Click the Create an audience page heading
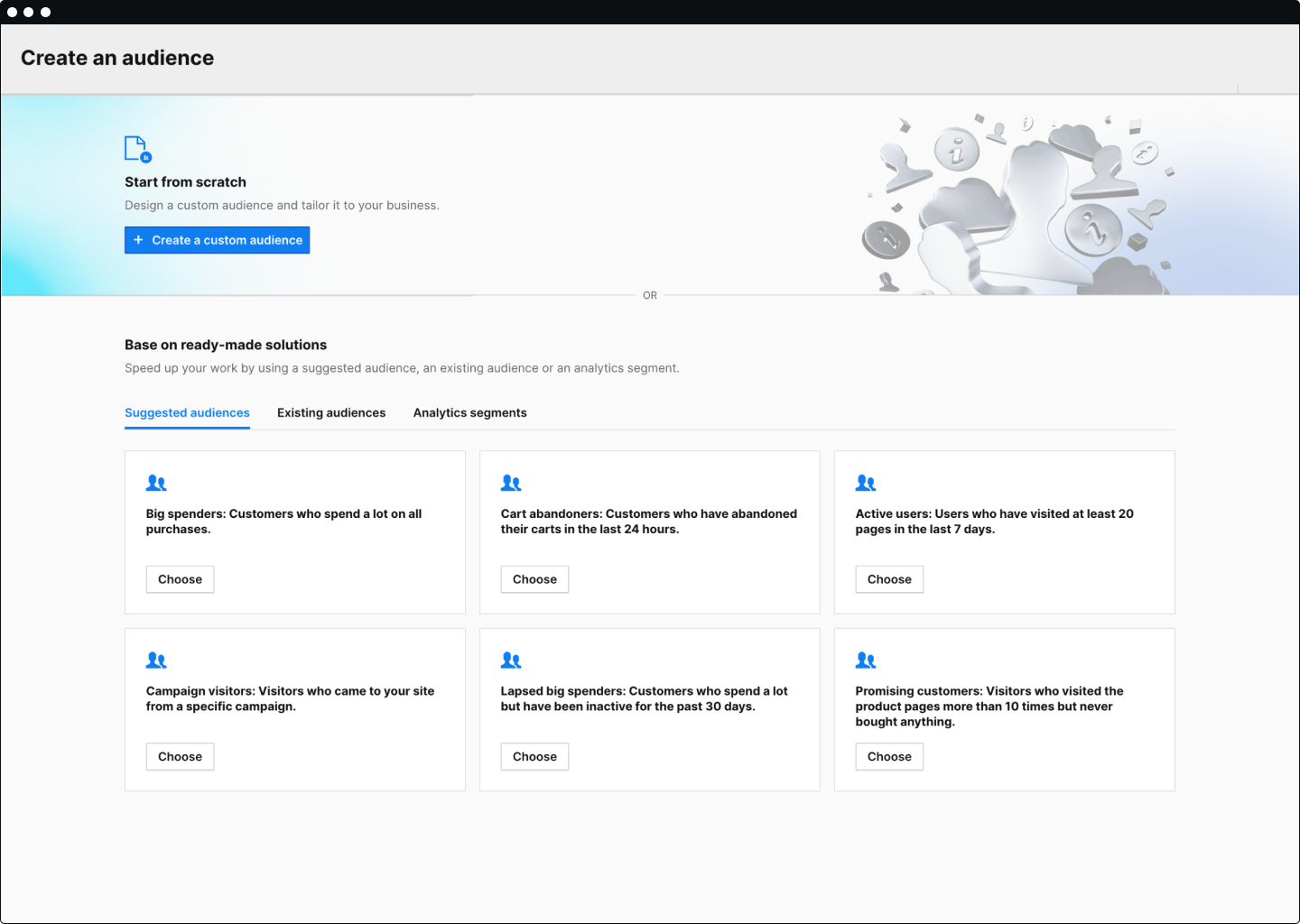Image resolution: width=1300 pixels, height=924 pixels. 117,58
